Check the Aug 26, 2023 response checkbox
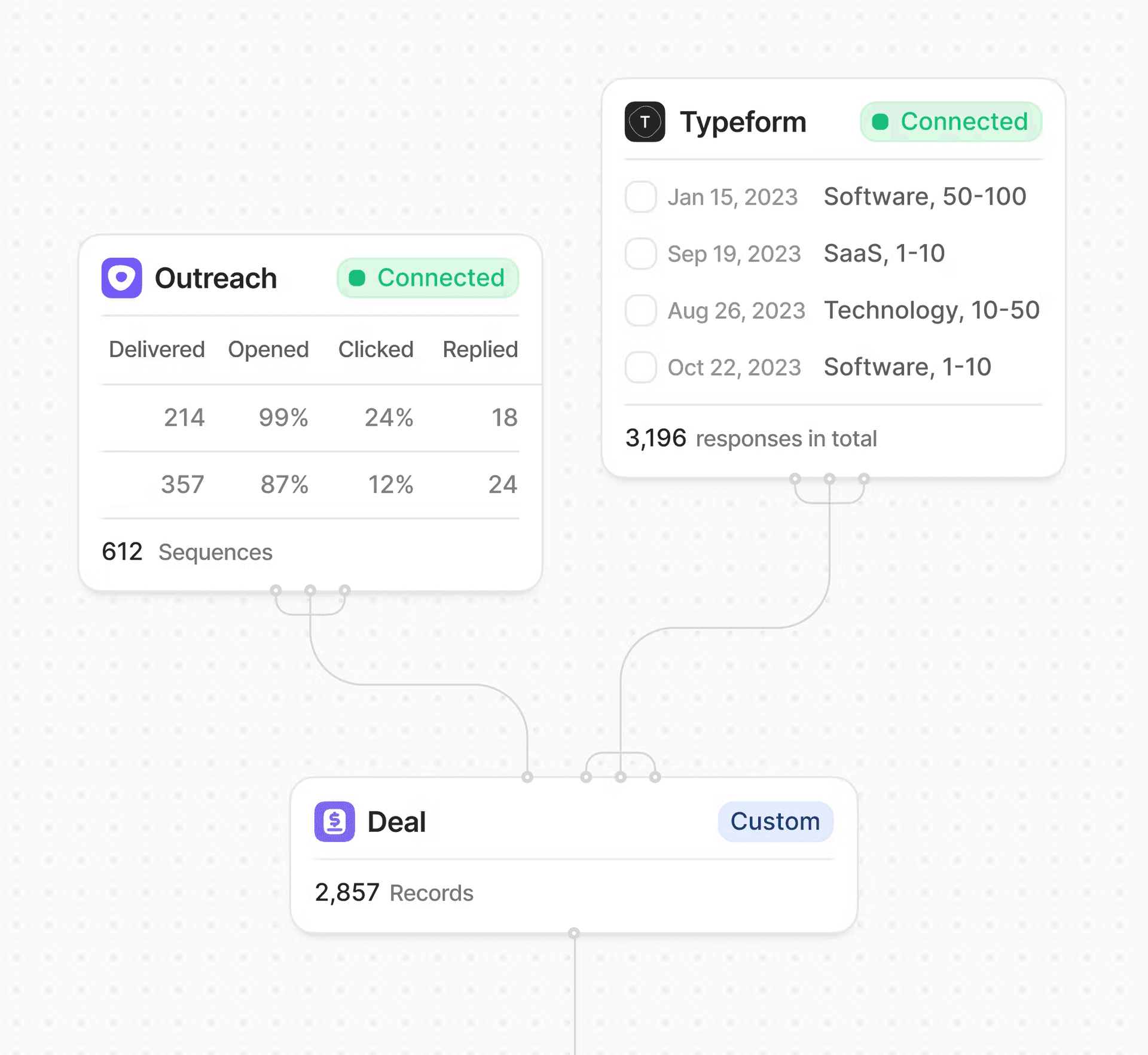1148x1055 pixels. click(x=640, y=310)
